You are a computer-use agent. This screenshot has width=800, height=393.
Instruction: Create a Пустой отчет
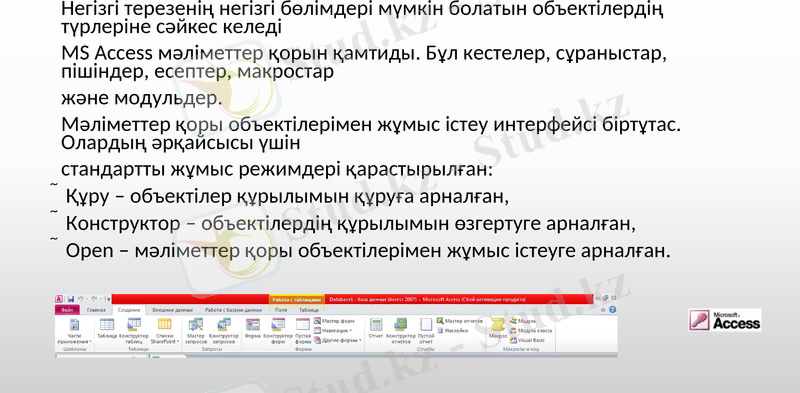point(426,331)
